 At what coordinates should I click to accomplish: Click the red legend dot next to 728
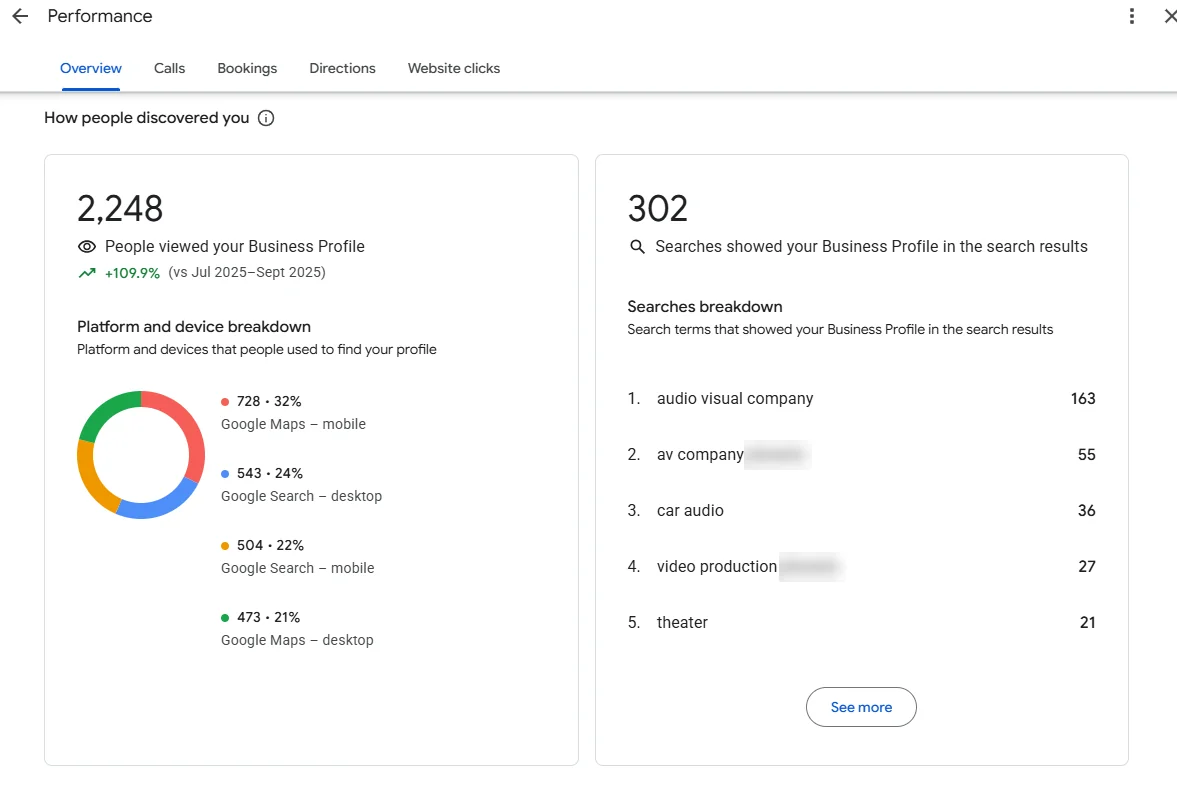click(x=224, y=402)
